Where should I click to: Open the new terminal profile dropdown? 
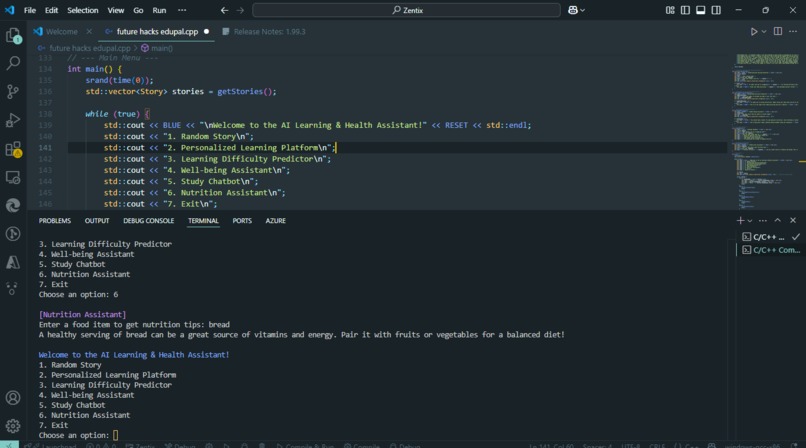pyautogui.click(x=749, y=221)
